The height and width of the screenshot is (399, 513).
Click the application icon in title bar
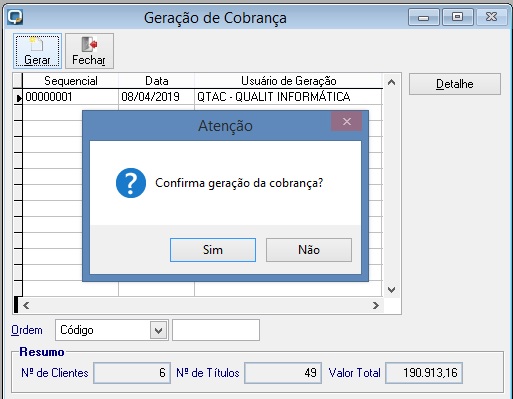click(x=15, y=17)
